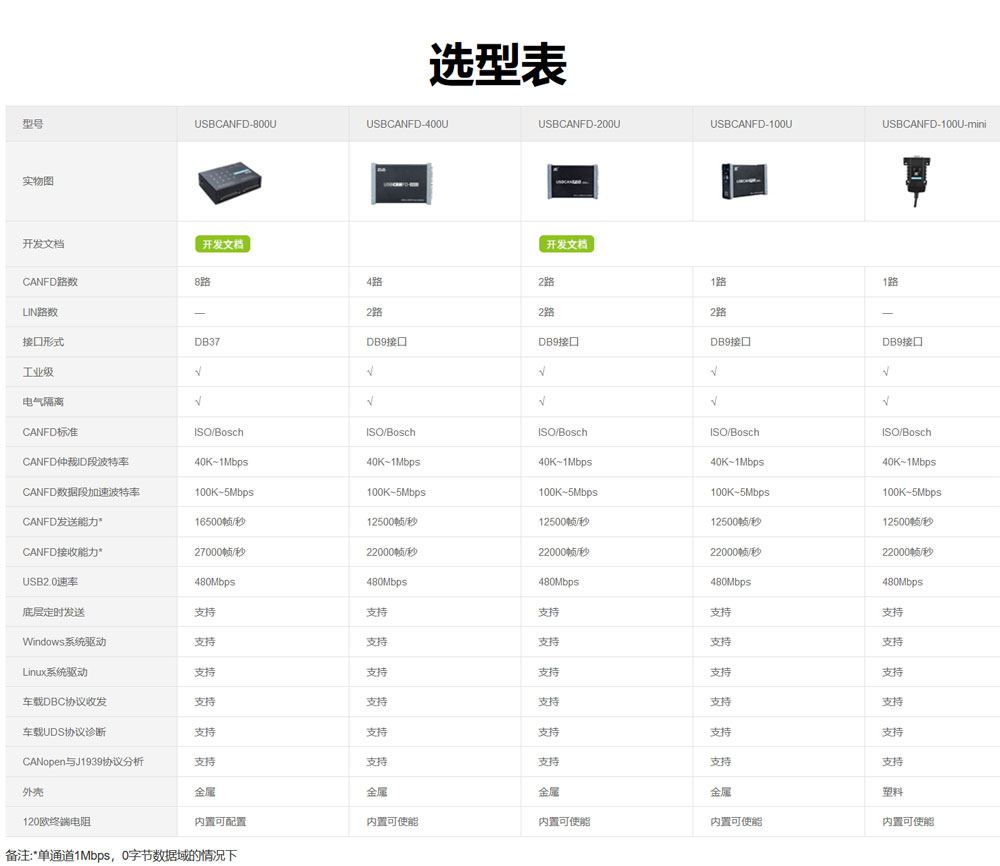Click the 电气隔离 row label
Viewport: 1000px width, 866px height.
point(43,402)
